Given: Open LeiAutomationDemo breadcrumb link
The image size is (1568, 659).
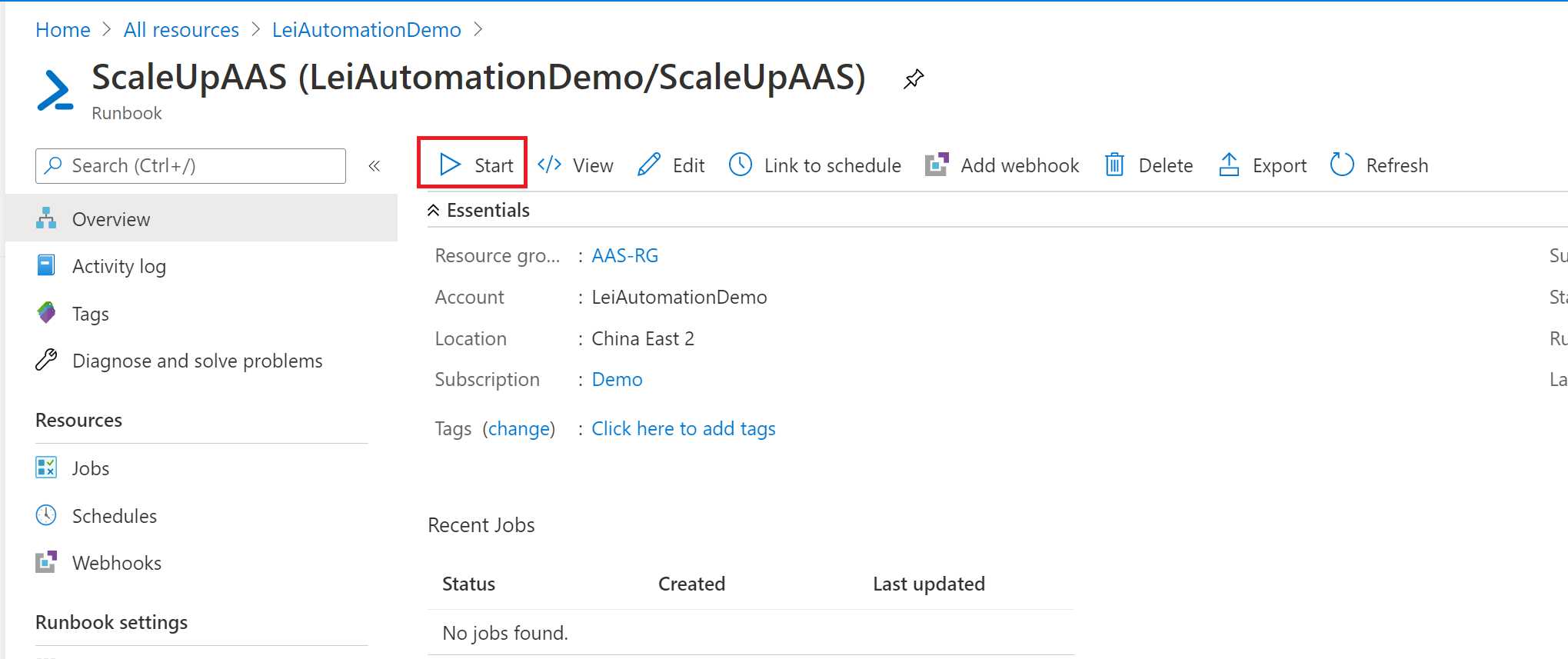Looking at the screenshot, I should [x=367, y=30].
